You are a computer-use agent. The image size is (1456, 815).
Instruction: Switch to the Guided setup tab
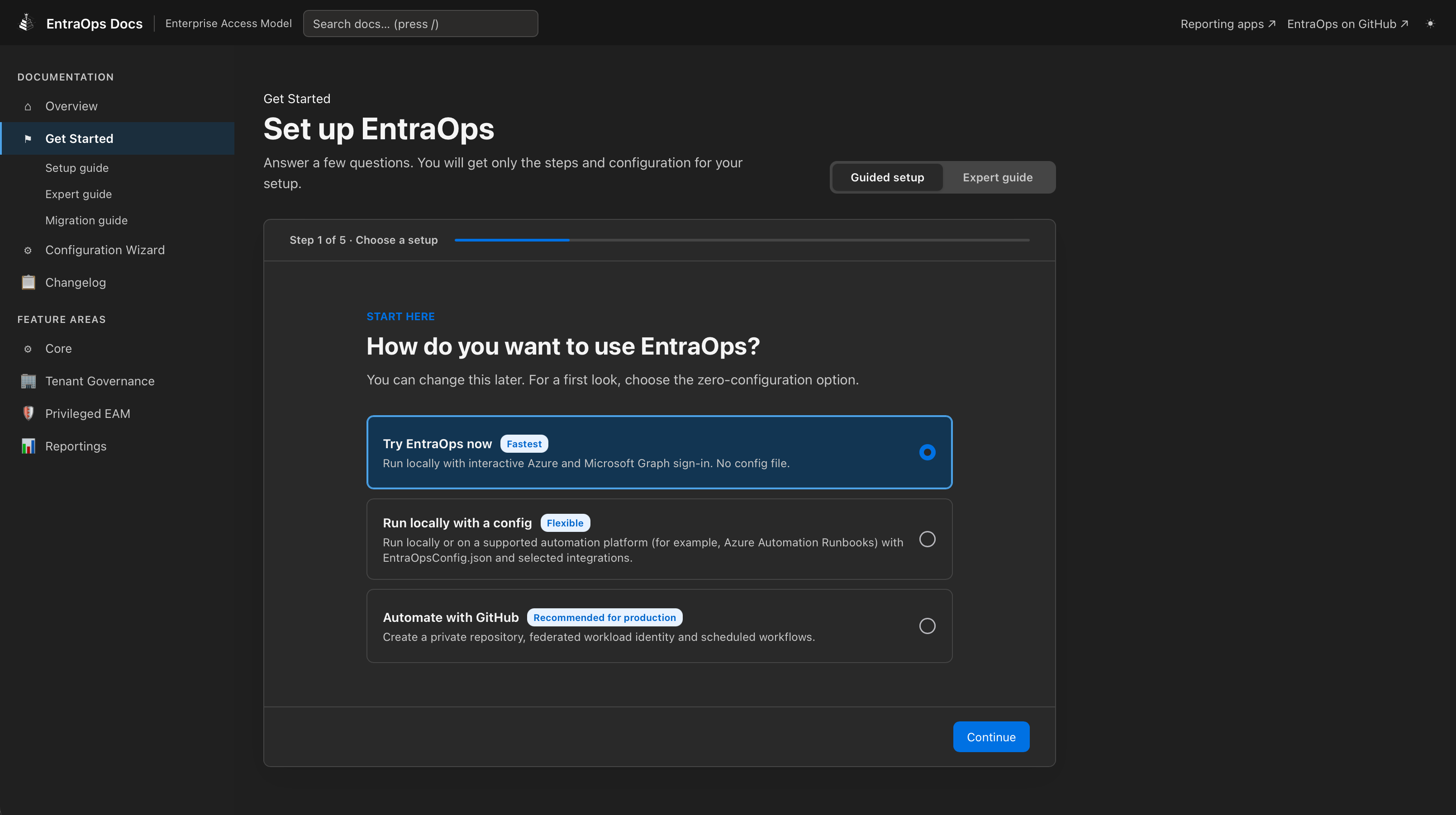click(887, 177)
